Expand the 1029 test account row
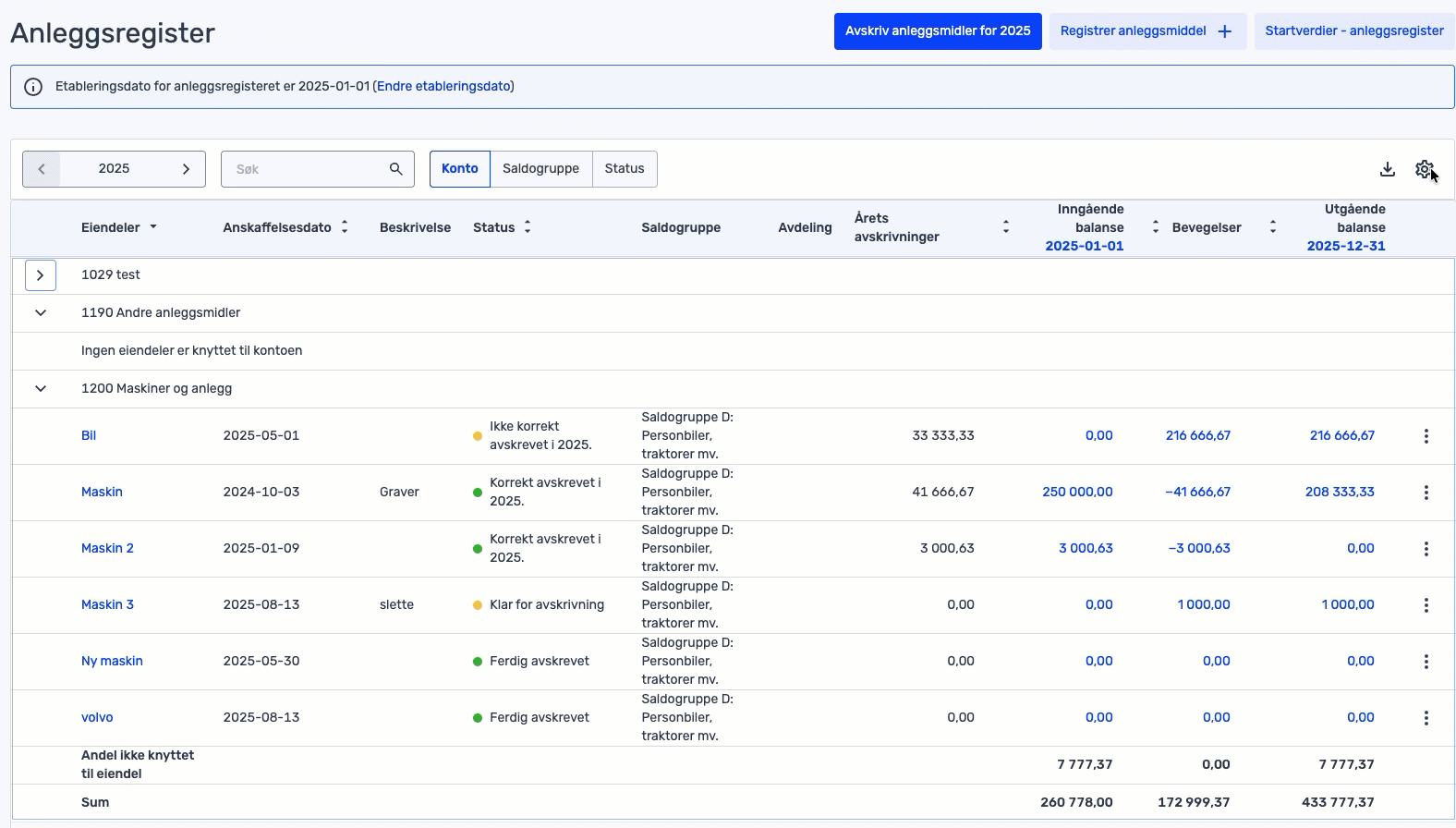Image resolution: width=1456 pixels, height=828 pixels. 41,275
